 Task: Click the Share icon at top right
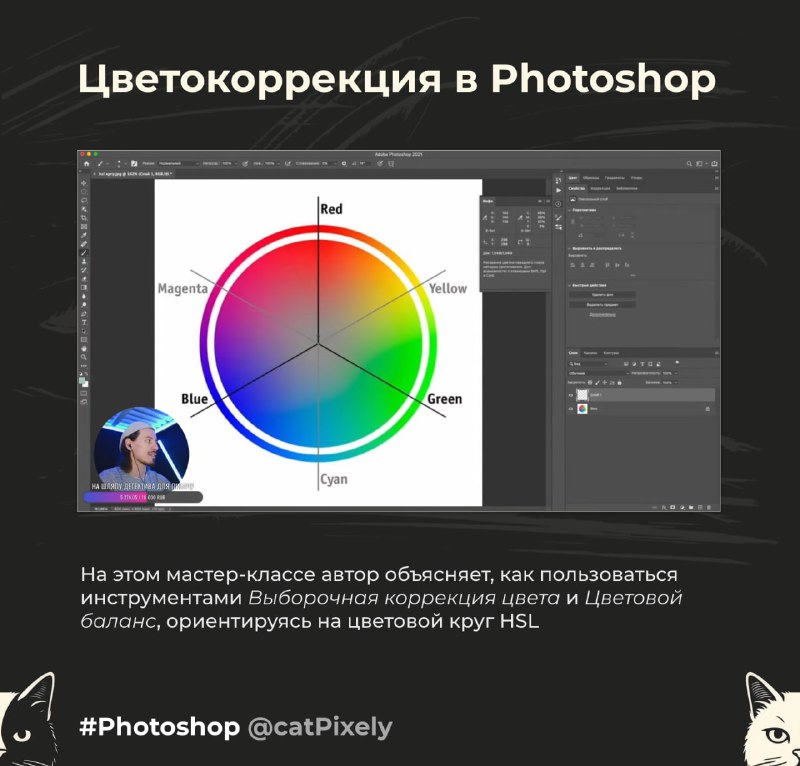coord(714,164)
